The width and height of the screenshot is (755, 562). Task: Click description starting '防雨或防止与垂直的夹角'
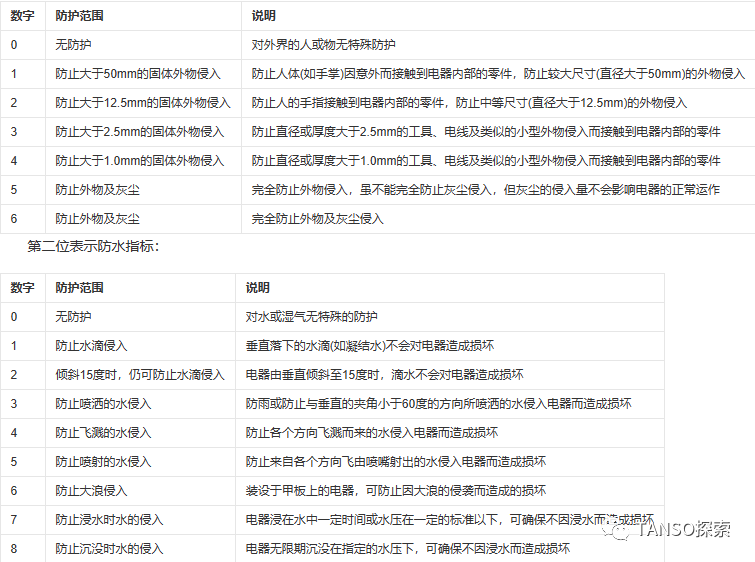click(439, 404)
